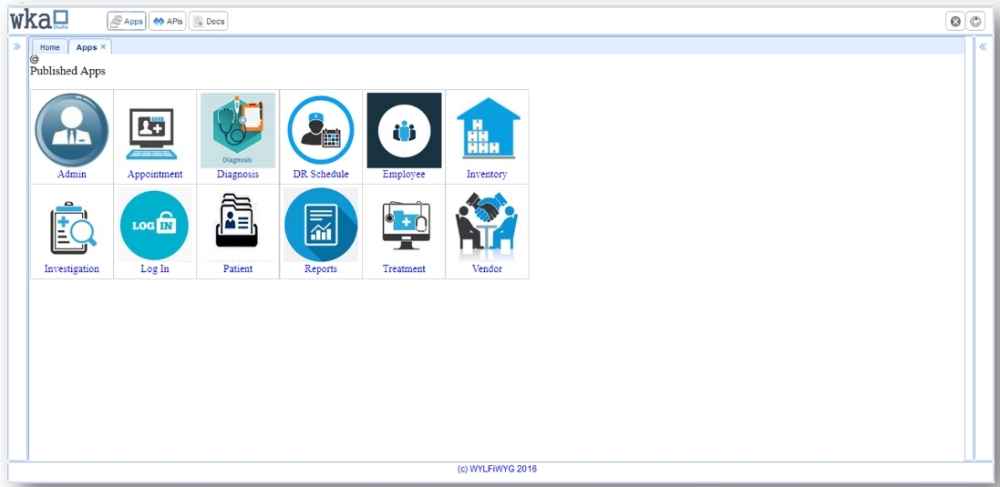Click the Vendor text link
The height and width of the screenshot is (487, 1000).
pos(487,269)
